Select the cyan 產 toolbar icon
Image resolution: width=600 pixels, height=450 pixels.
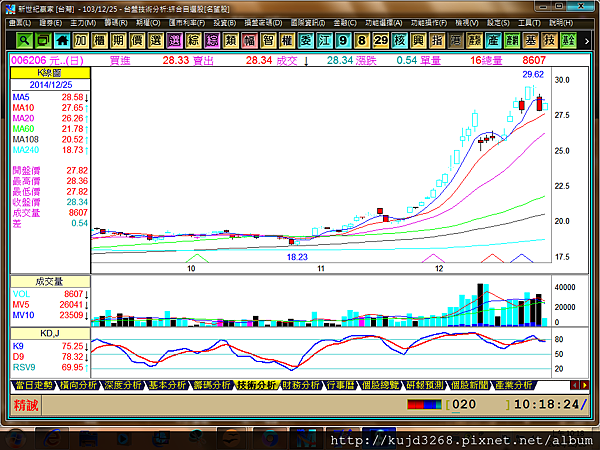click(x=493, y=40)
